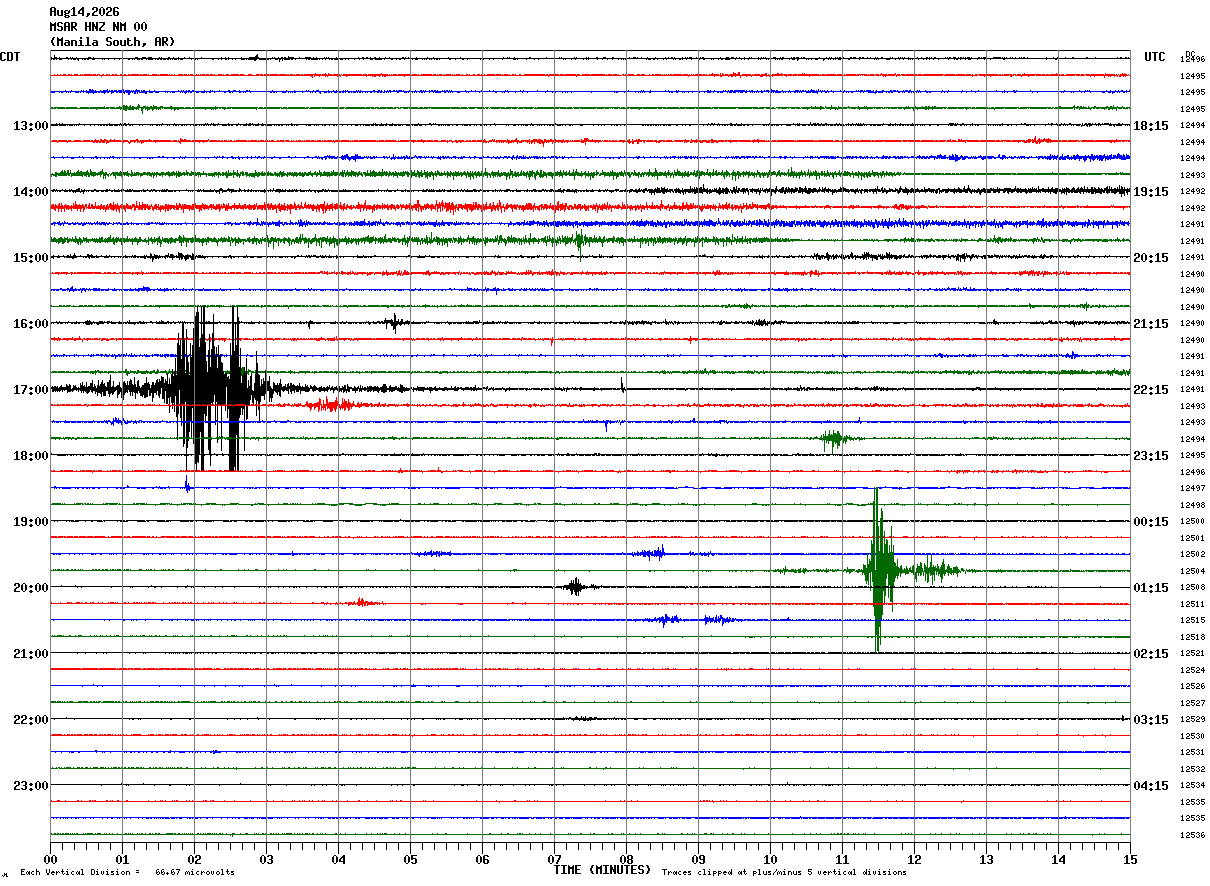The height and width of the screenshot is (886, 1210).
Task: Click minute 07 on the bottom axis
Action: [x=554, y=860]
